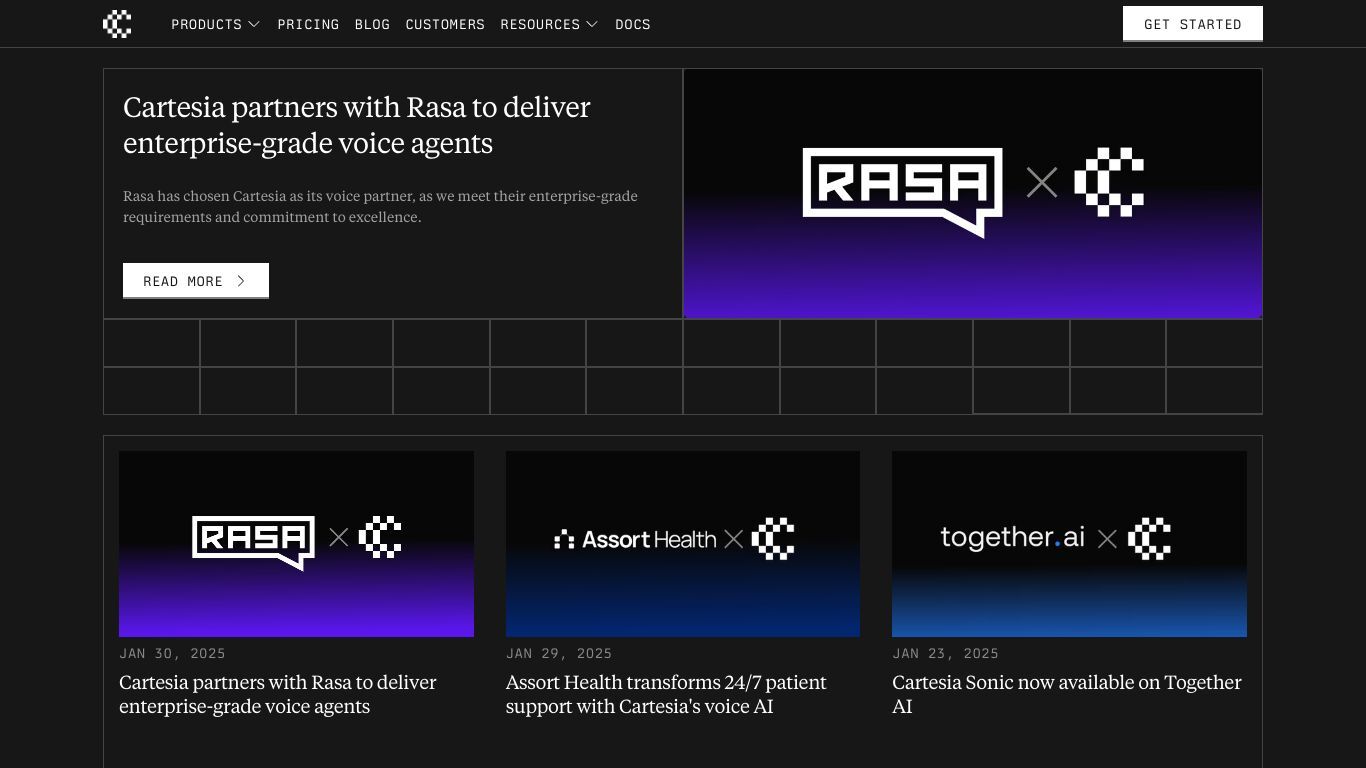1366x768 pixels.
Task: Open the featured Rasa partnership headline
Action: 357,125
